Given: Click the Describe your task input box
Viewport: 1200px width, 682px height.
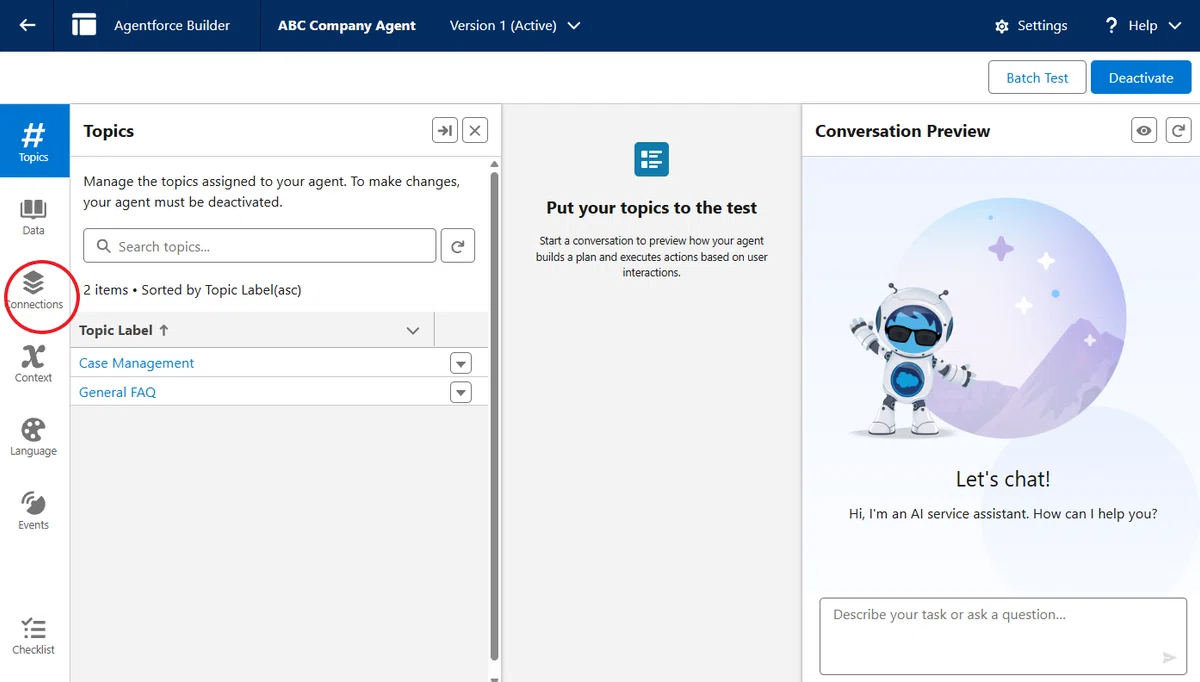Looking at the screenshot, I should pyautogui.click(x=1002, y=636).
